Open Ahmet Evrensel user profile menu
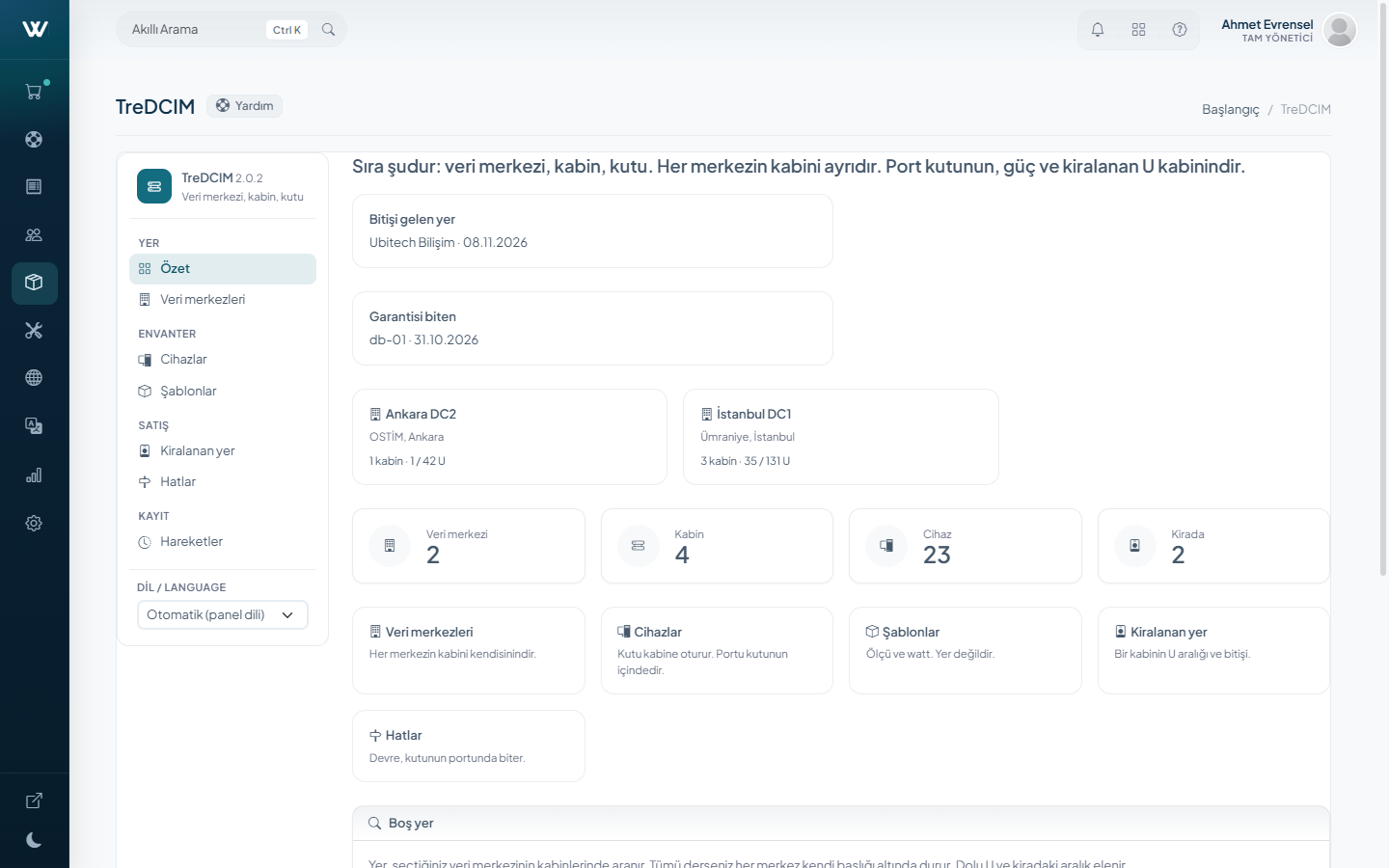Viewport: 1389px width, 868px height. pos(1289,30)
